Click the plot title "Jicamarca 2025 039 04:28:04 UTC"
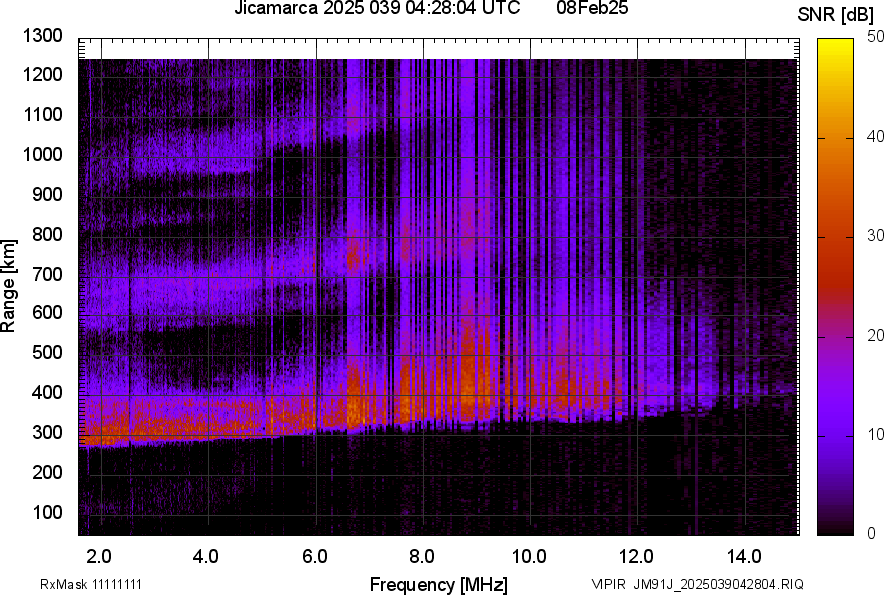This screenshot has width=884, height=595. point(376,9)
